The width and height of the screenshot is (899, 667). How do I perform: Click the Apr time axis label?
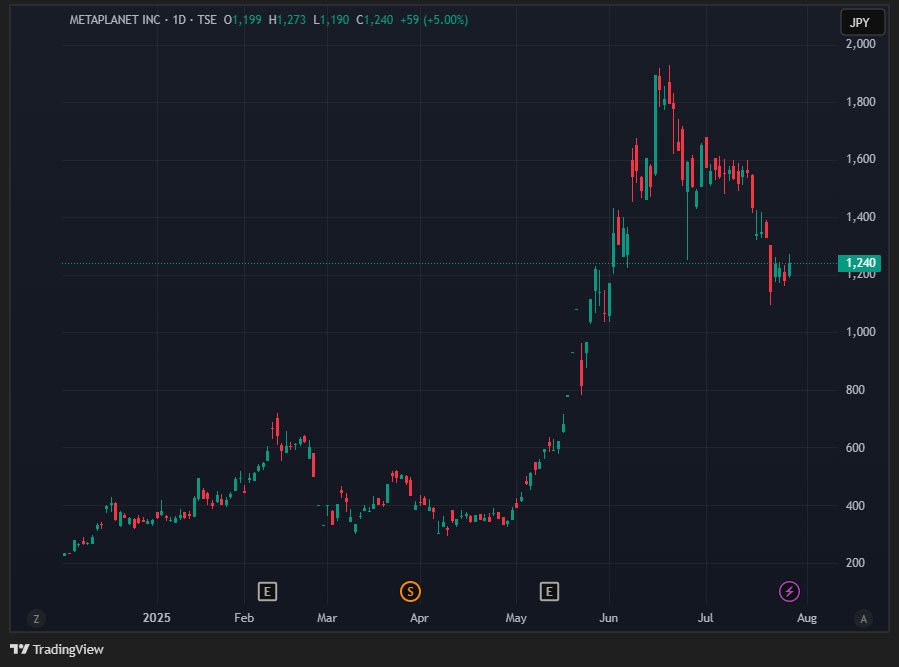pyautogui.click(x=420, y=618)
